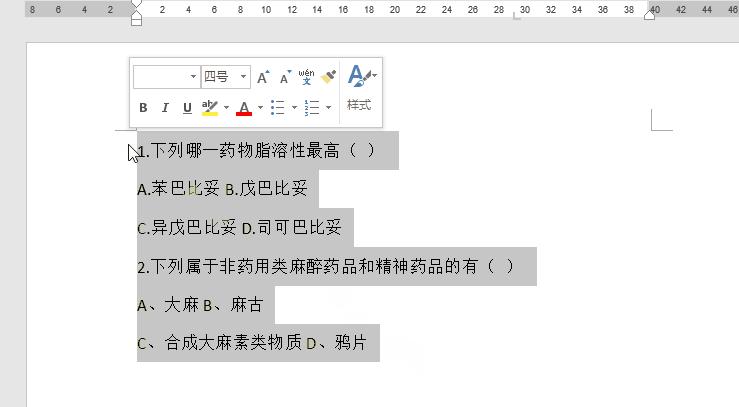Screen dimensions: 739x407
Task: Apply the yellow text highlight color
Action: point(210,108)
